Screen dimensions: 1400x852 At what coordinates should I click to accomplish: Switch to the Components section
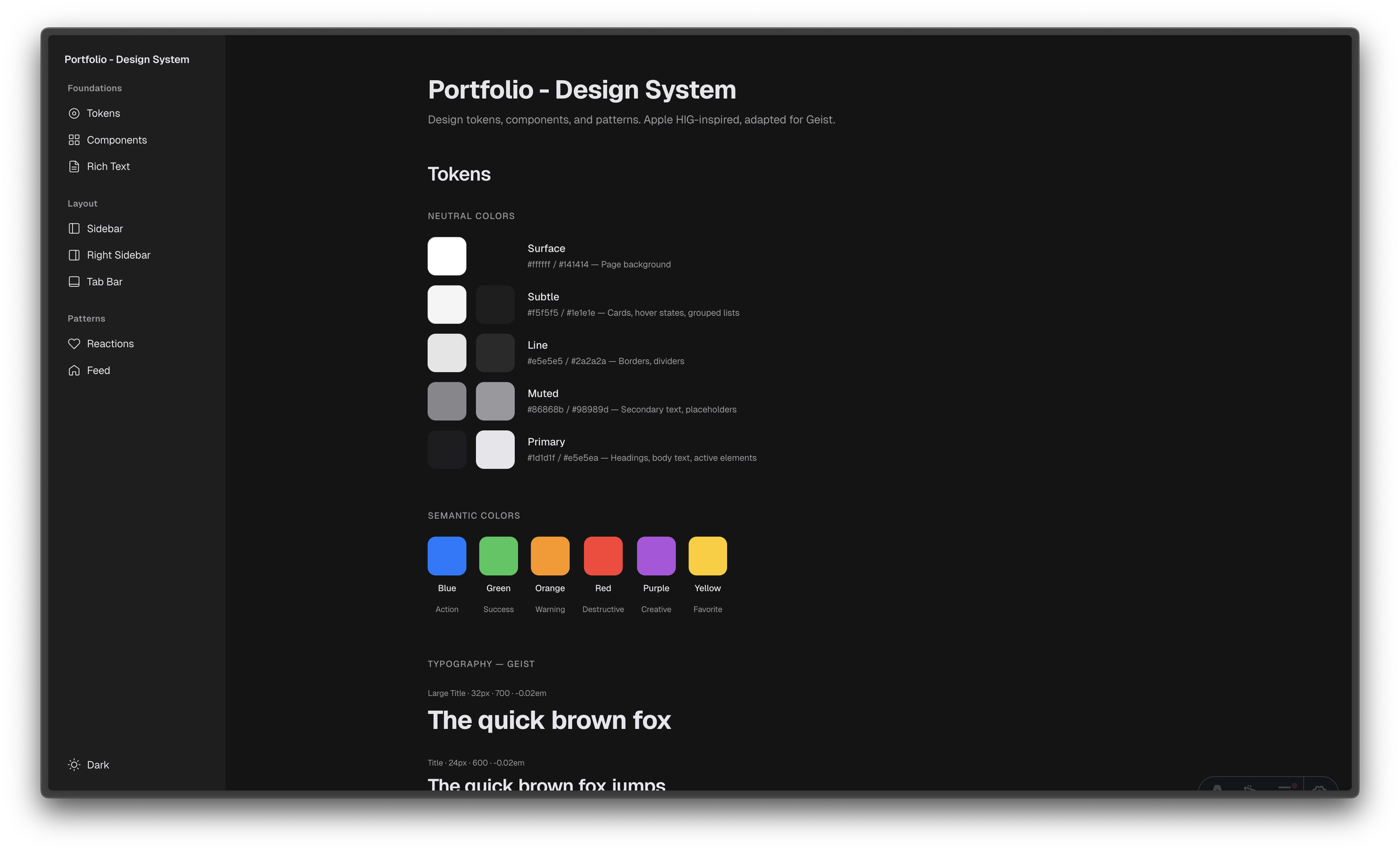coord(116,139)
